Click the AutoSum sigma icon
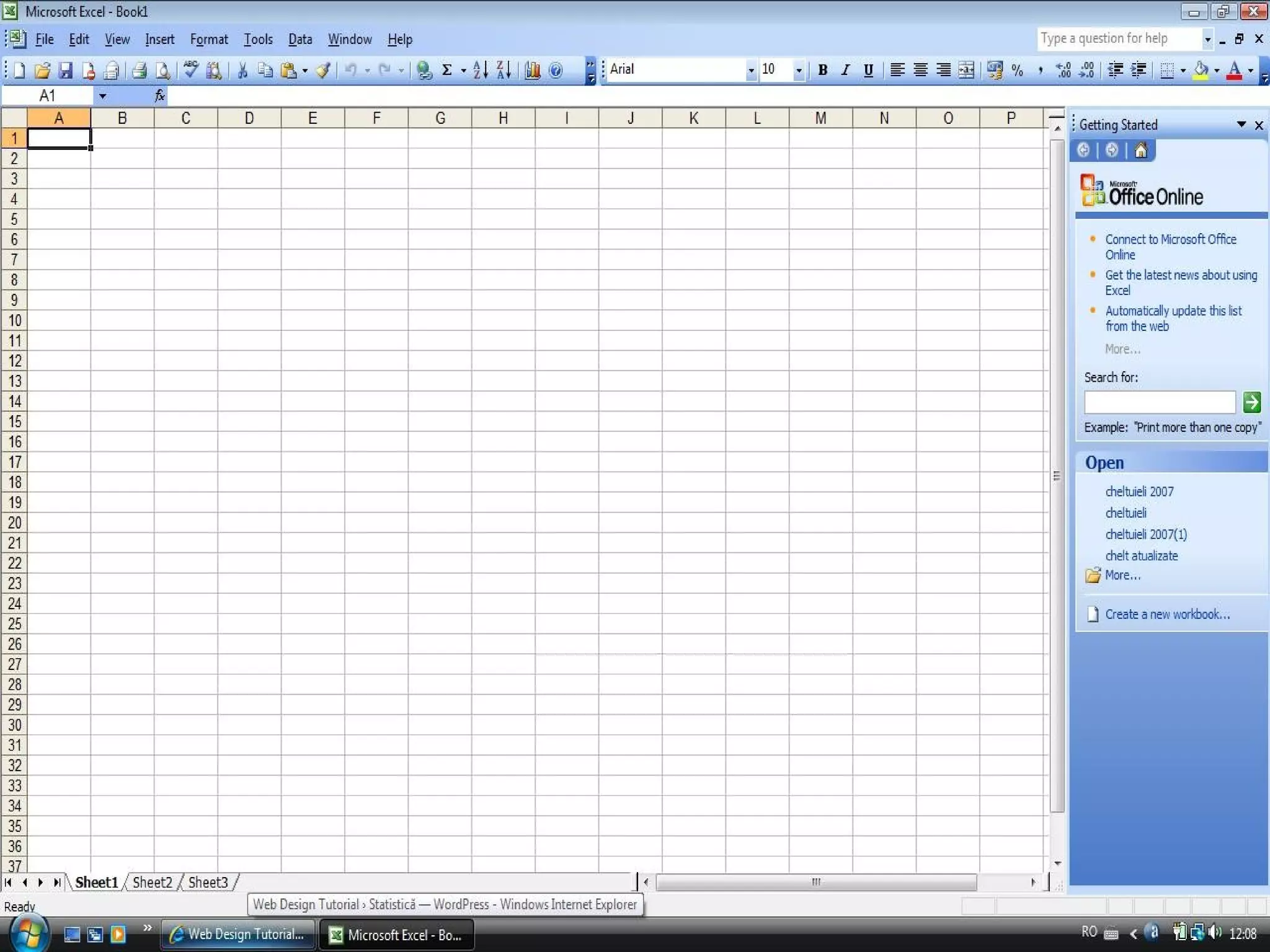1270x952 pixels. [x=446, y=70]
